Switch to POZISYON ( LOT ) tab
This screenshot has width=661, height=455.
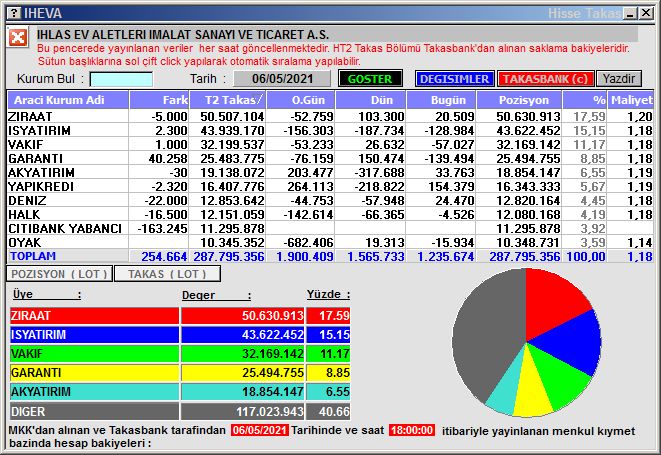pyautogui.click(x=59, y=274)
